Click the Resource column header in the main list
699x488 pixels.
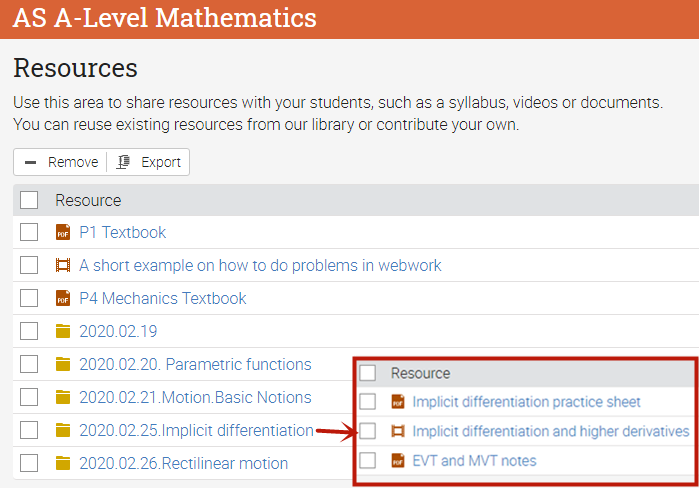tap(88, 200)
